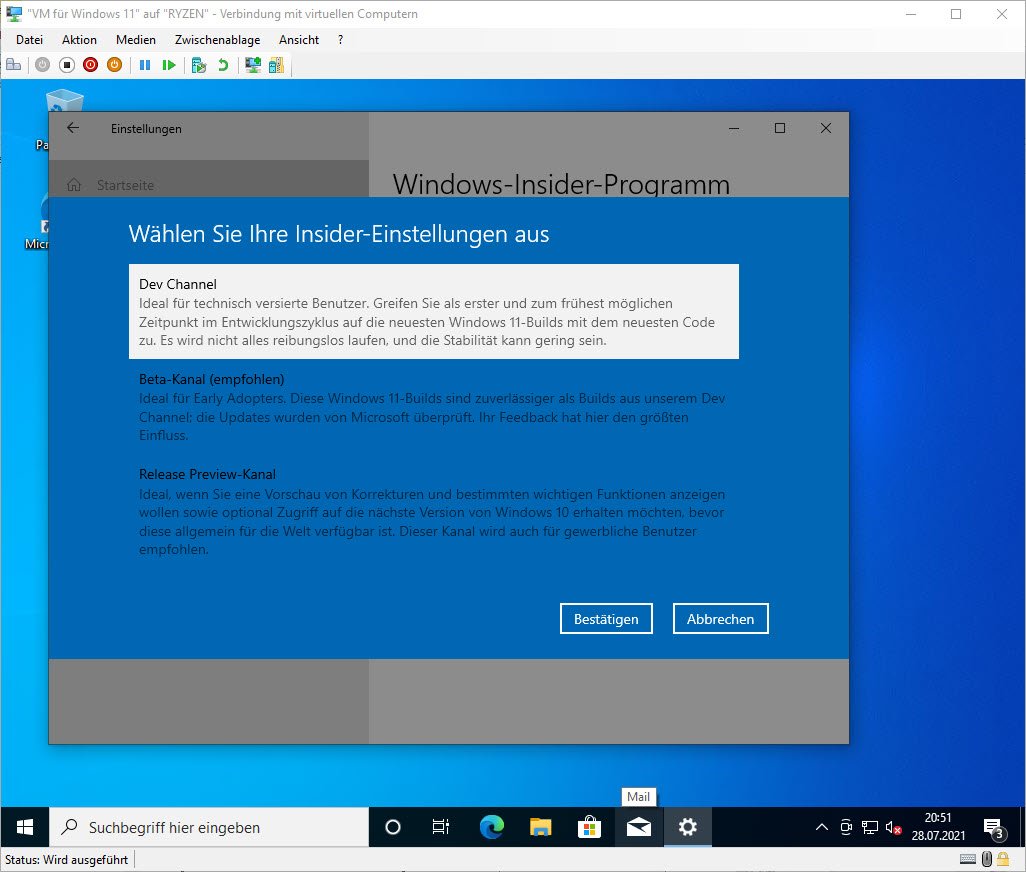Select the Beta-Kanal (empfohlen) option
The height and width of the screenshot is (872, 1026).
[x=434, y=406]
